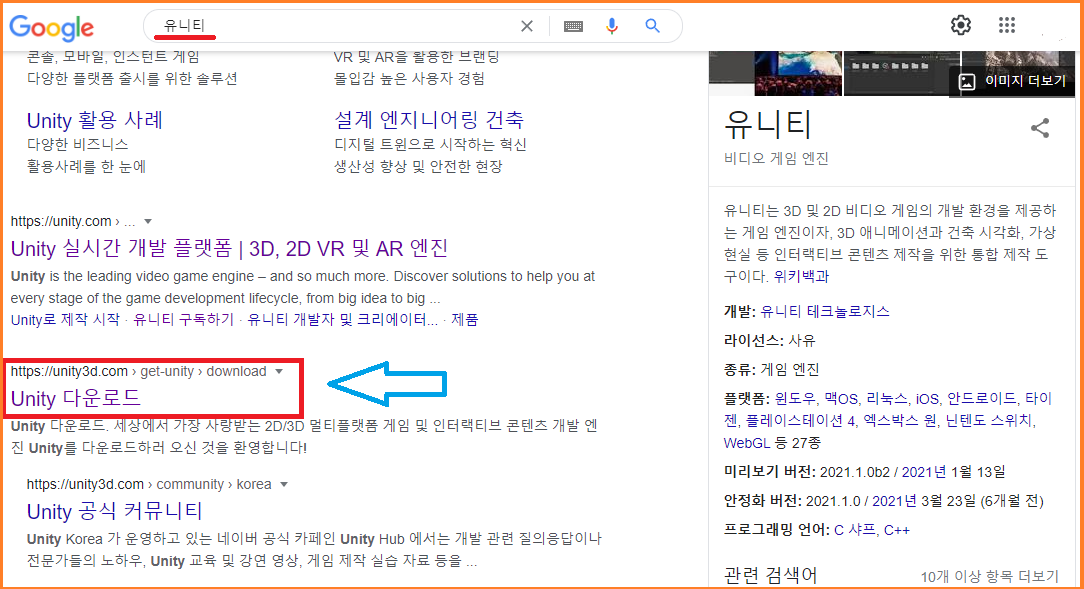Image resolution: width=1084 pixels, height=589 pixels.
Task: Open the Unity 활용 사례 link
Action: tap(95, 120)
